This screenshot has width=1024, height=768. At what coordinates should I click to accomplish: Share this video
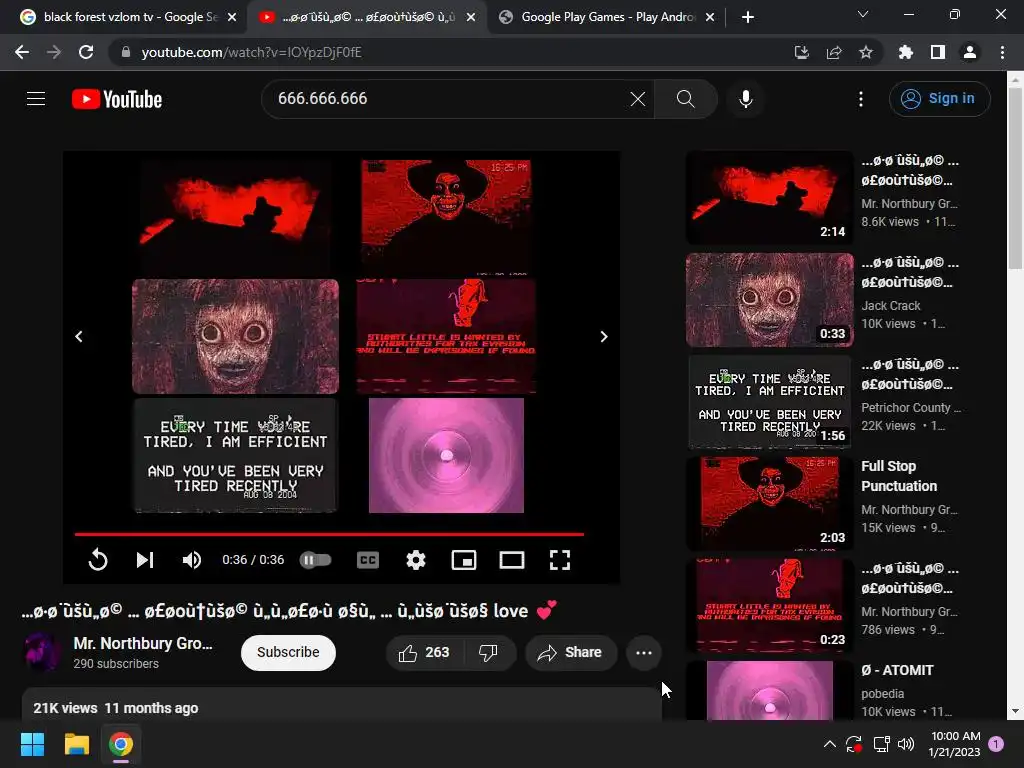pos(570,652)
